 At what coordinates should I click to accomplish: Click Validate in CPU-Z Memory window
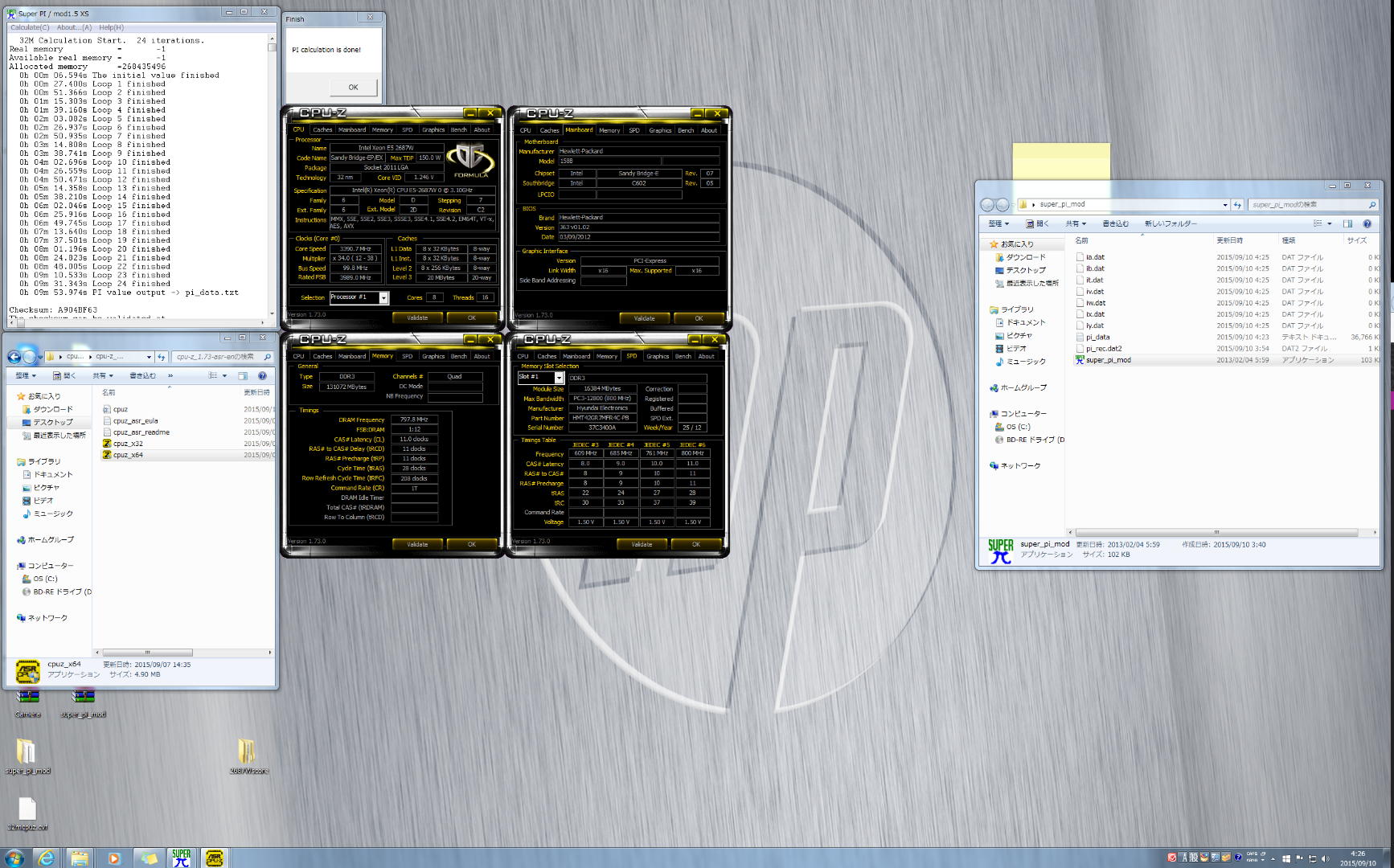click(417, 544)
